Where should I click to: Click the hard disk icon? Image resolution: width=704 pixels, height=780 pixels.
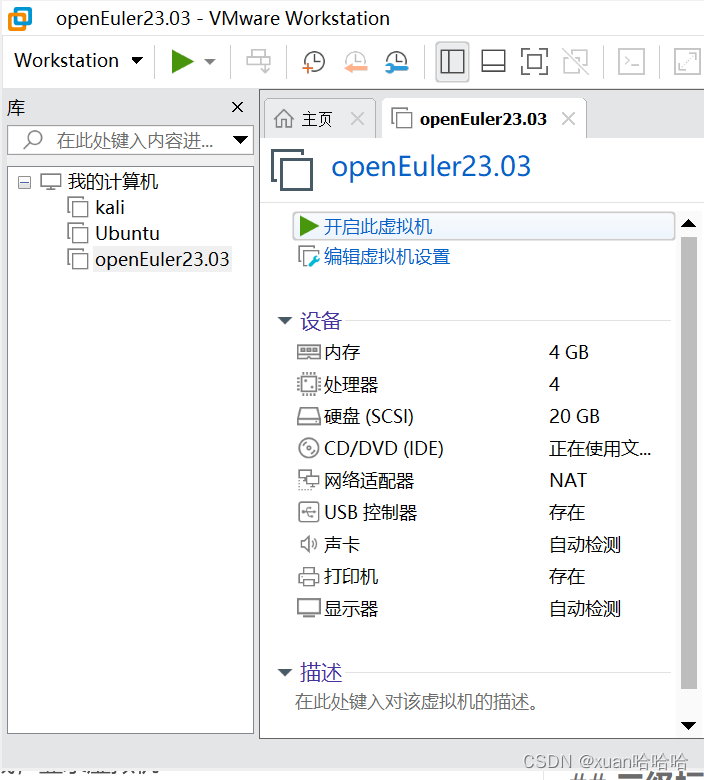coord(308,416)
